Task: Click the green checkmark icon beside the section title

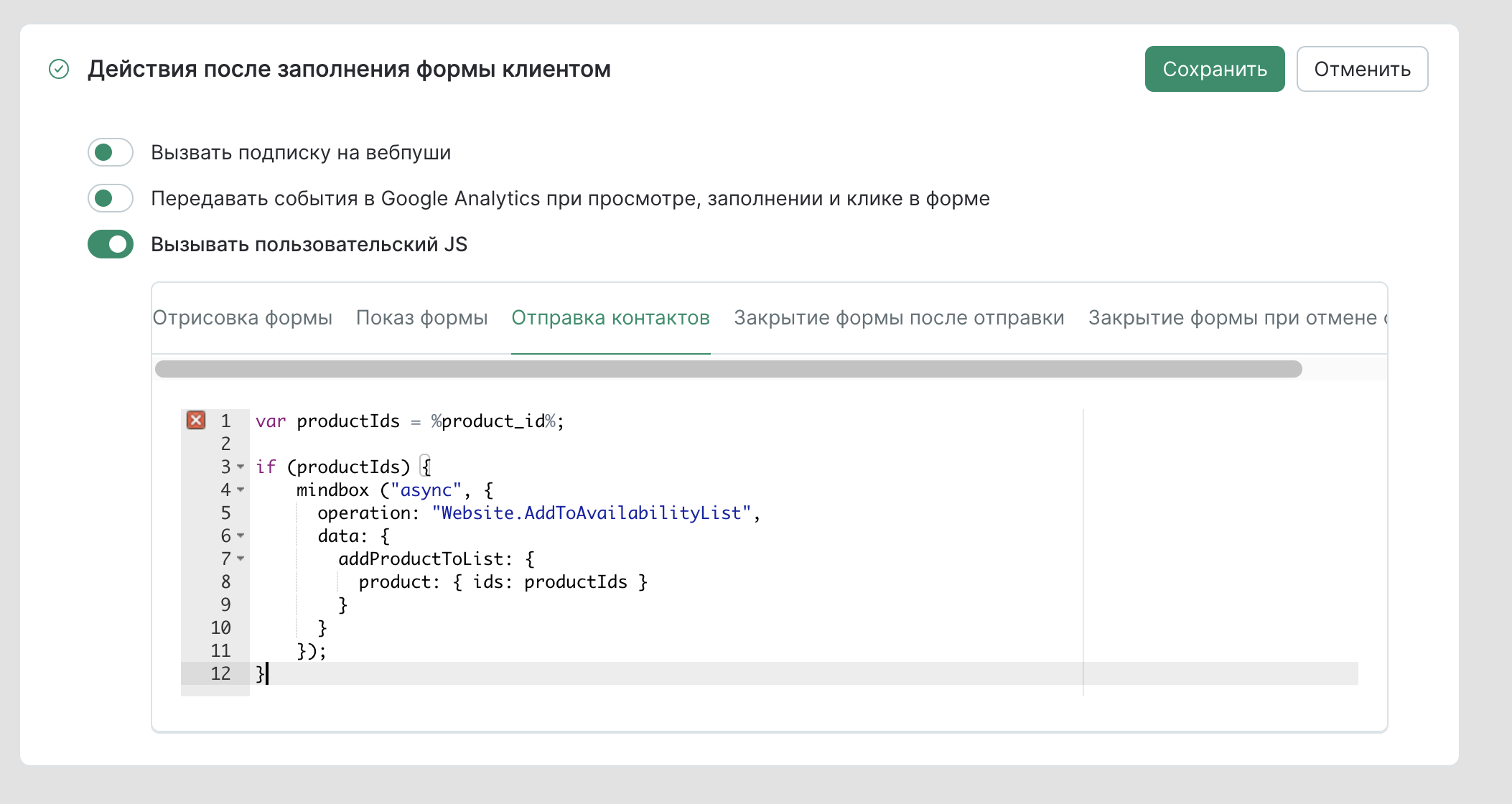Action: (59, 69)
